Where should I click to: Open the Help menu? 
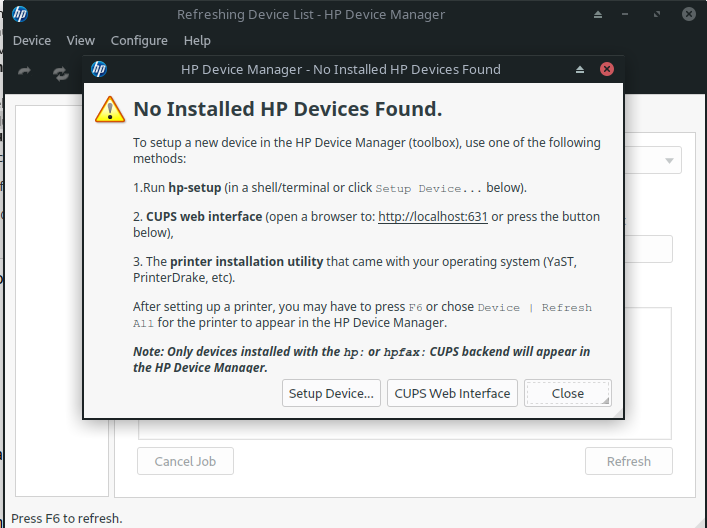tap(197, 41)
